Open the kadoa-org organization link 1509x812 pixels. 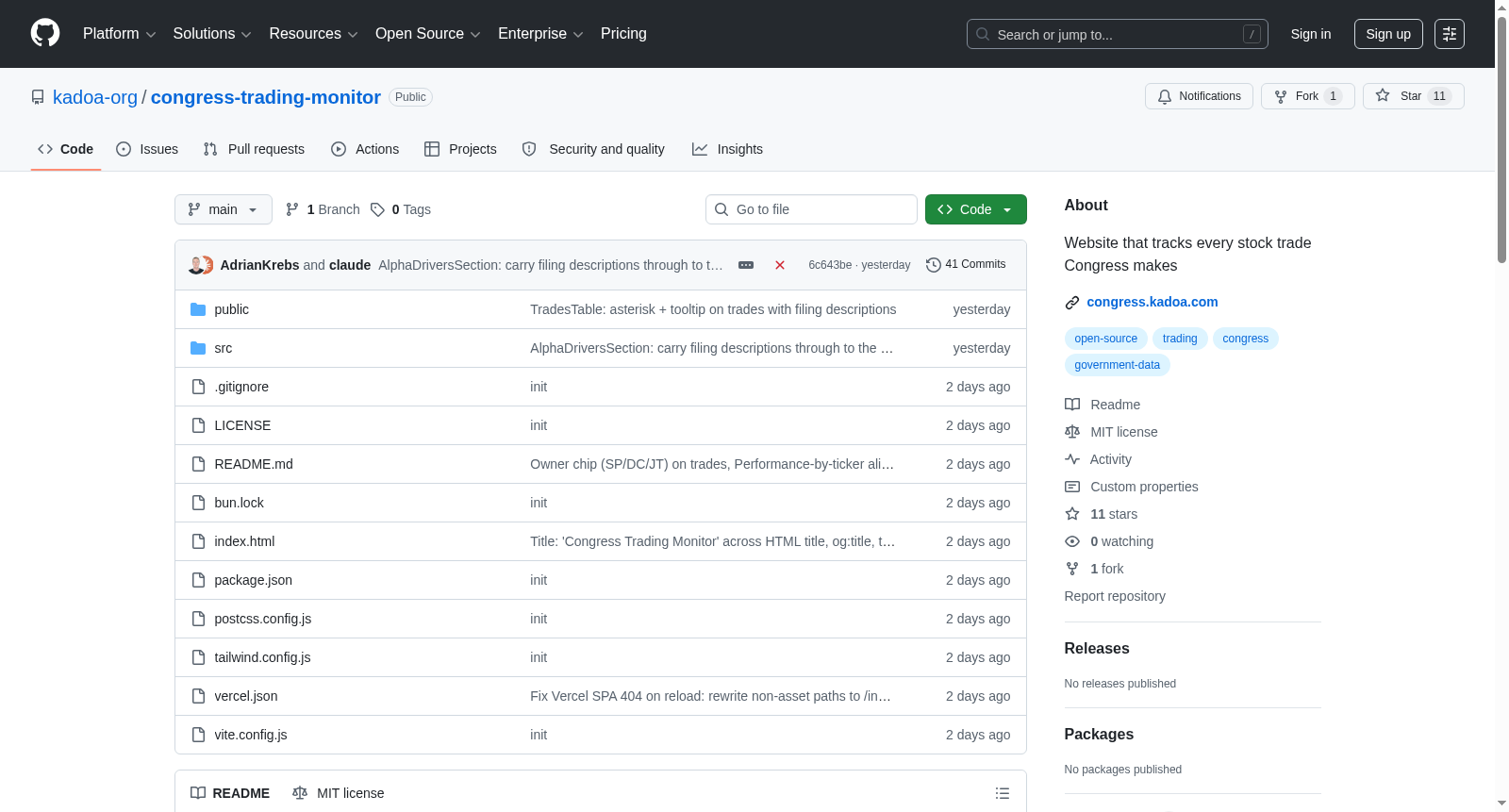(x=95, y=97)
